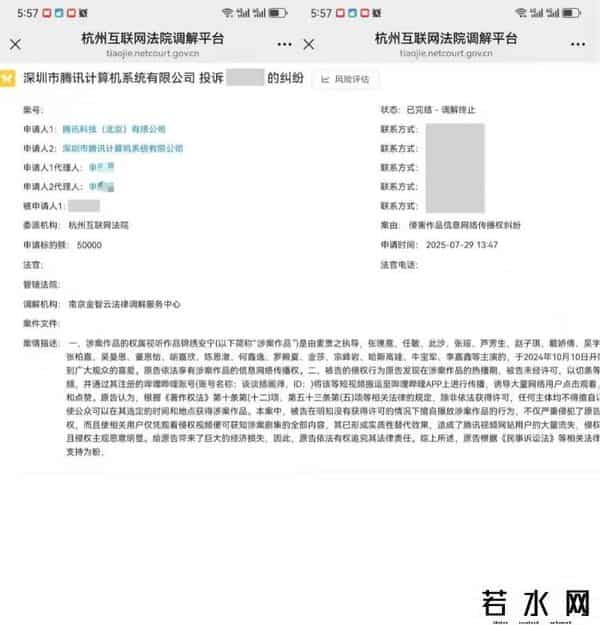Select status text 已完结 - 调解终止
Image resolution: width=600 pixels, height=625 pixels.
point(441,110)
